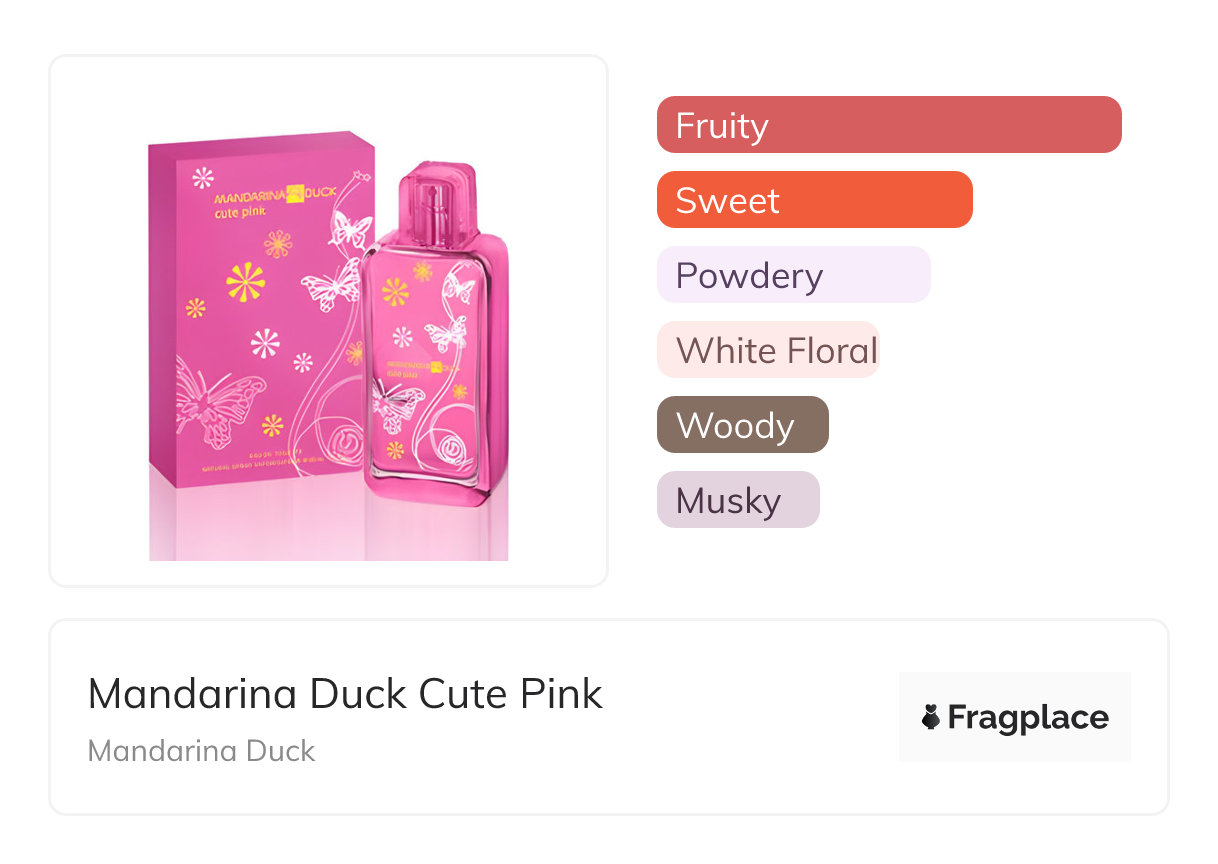
Task: Click the white asterisk flower atop the box
Action: click(x=203, y=178)
